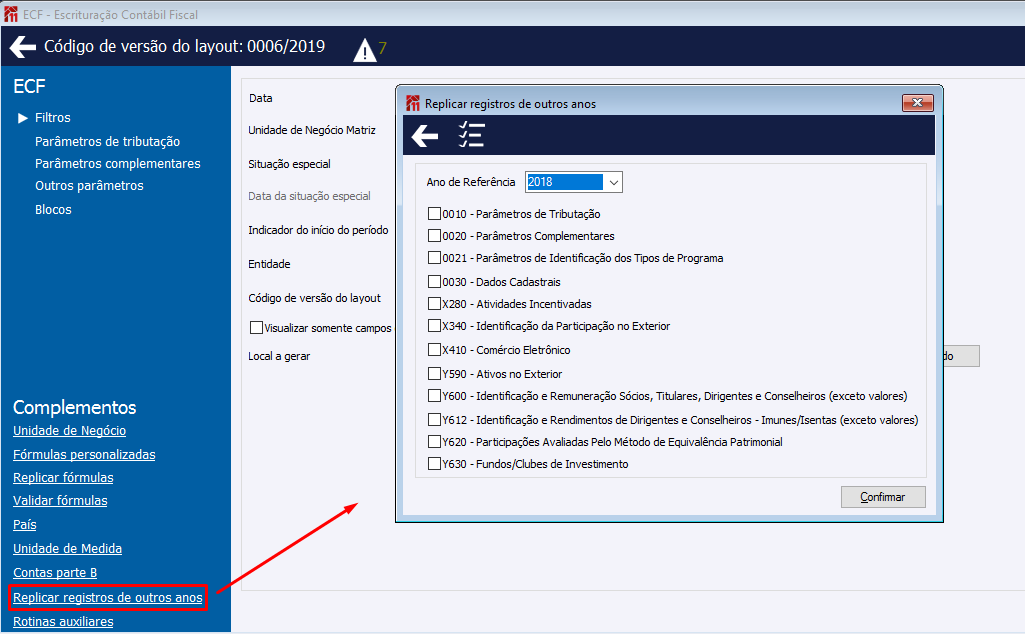Screen dimensions: 1025x634
Task: Open Rotinas auxiliares link
Action: (63, 622)
